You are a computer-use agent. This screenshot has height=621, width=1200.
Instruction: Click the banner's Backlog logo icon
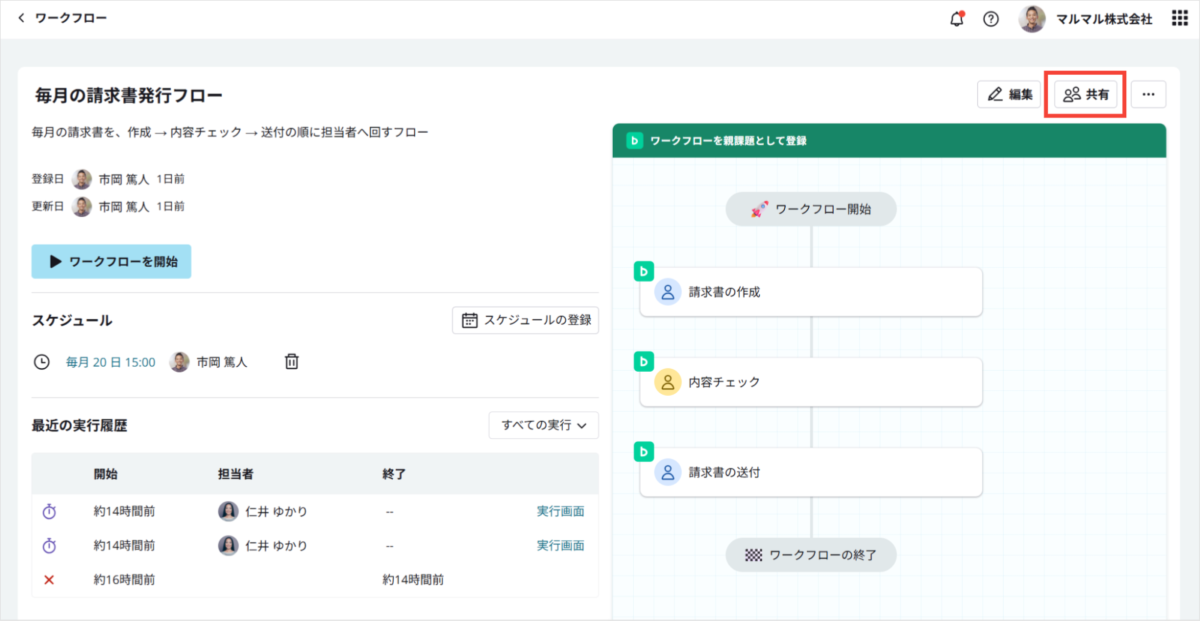634,141
